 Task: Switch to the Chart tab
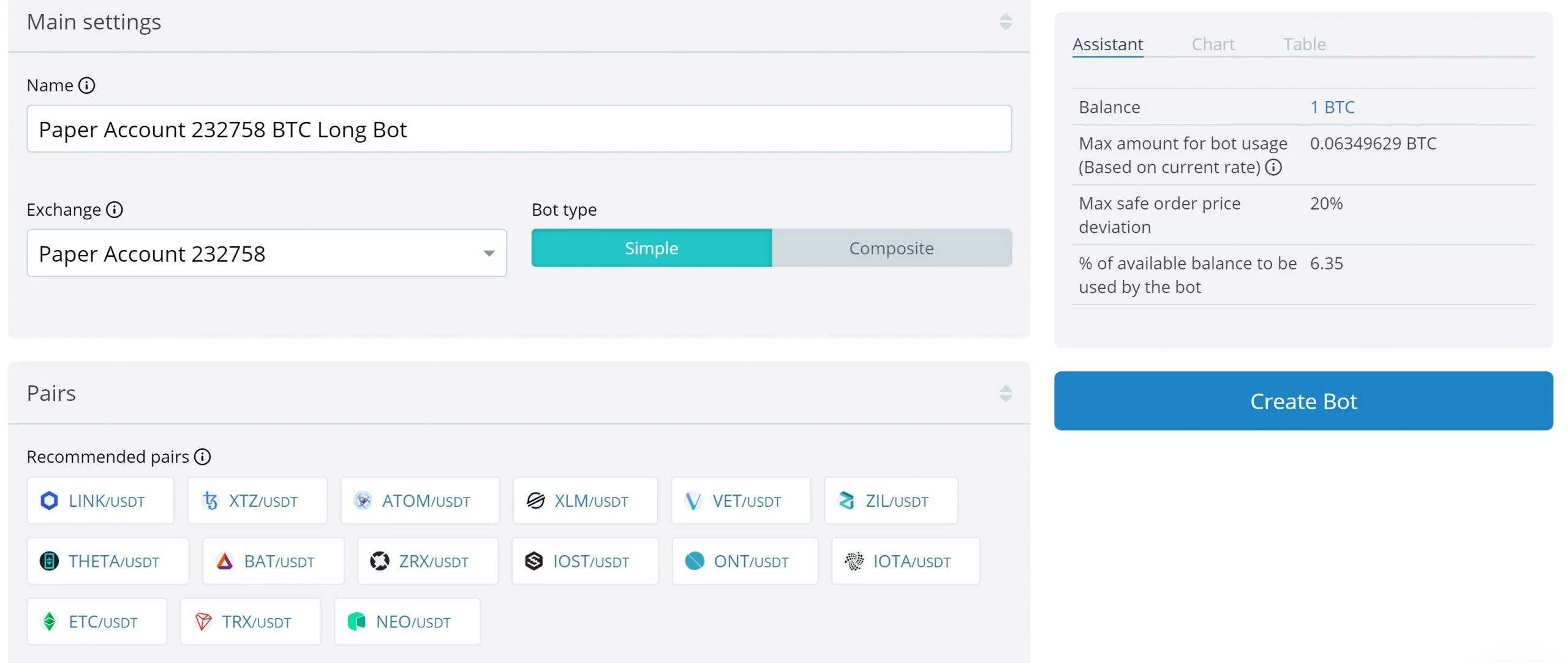coord(1213,44)
